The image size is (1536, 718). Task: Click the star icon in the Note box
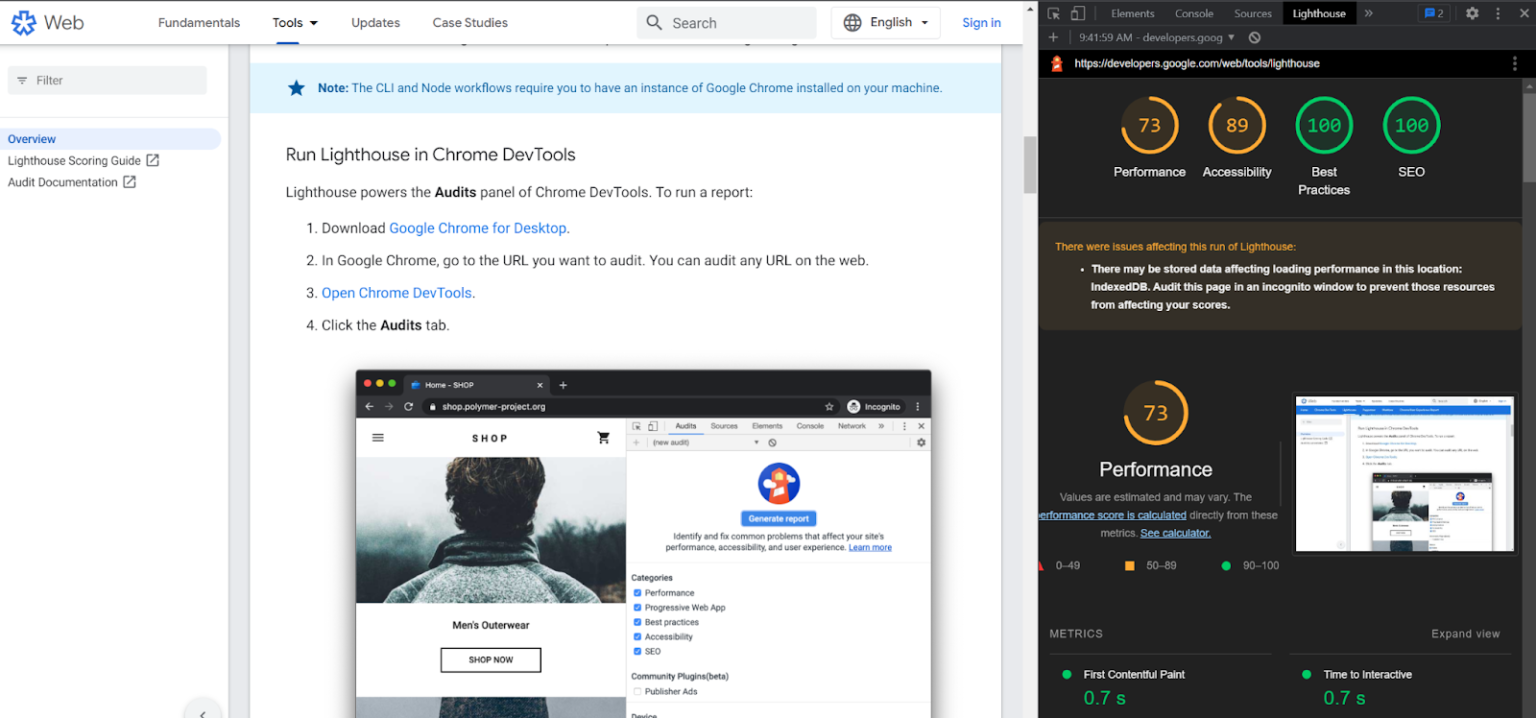point(296,88)
